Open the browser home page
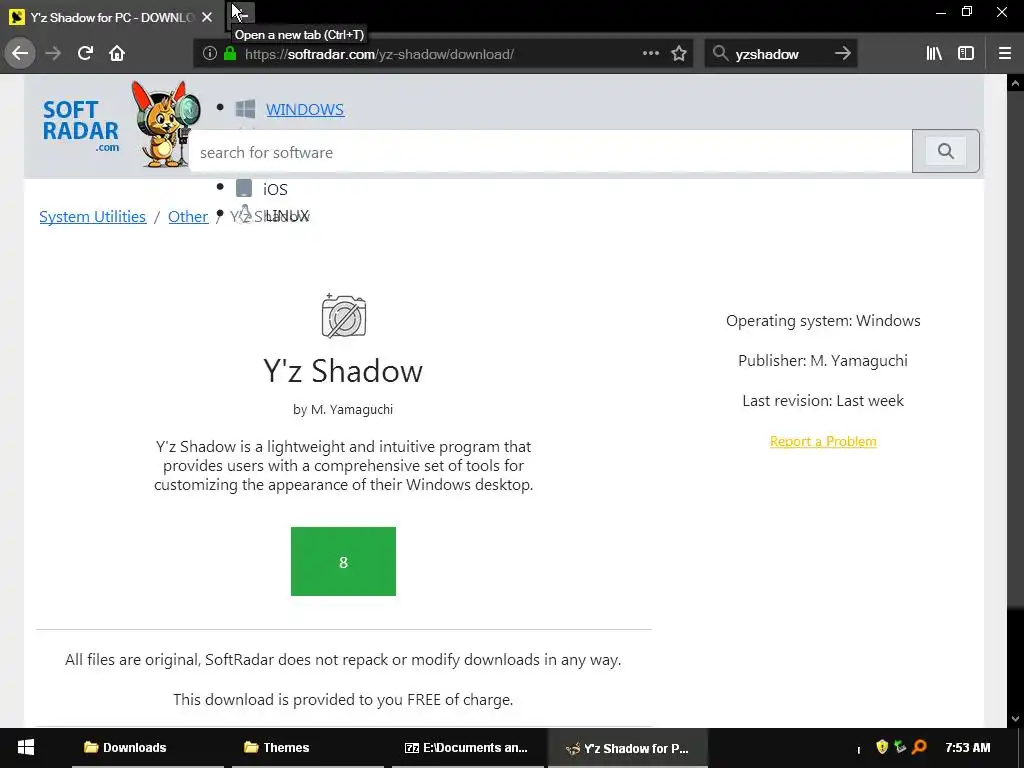The height and width of the screenshot is (768, 1024). (117, 53)
